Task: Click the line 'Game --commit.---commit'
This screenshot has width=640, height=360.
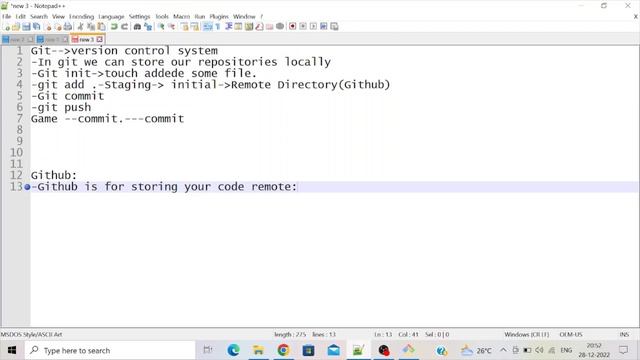Action: pos(107,118)
